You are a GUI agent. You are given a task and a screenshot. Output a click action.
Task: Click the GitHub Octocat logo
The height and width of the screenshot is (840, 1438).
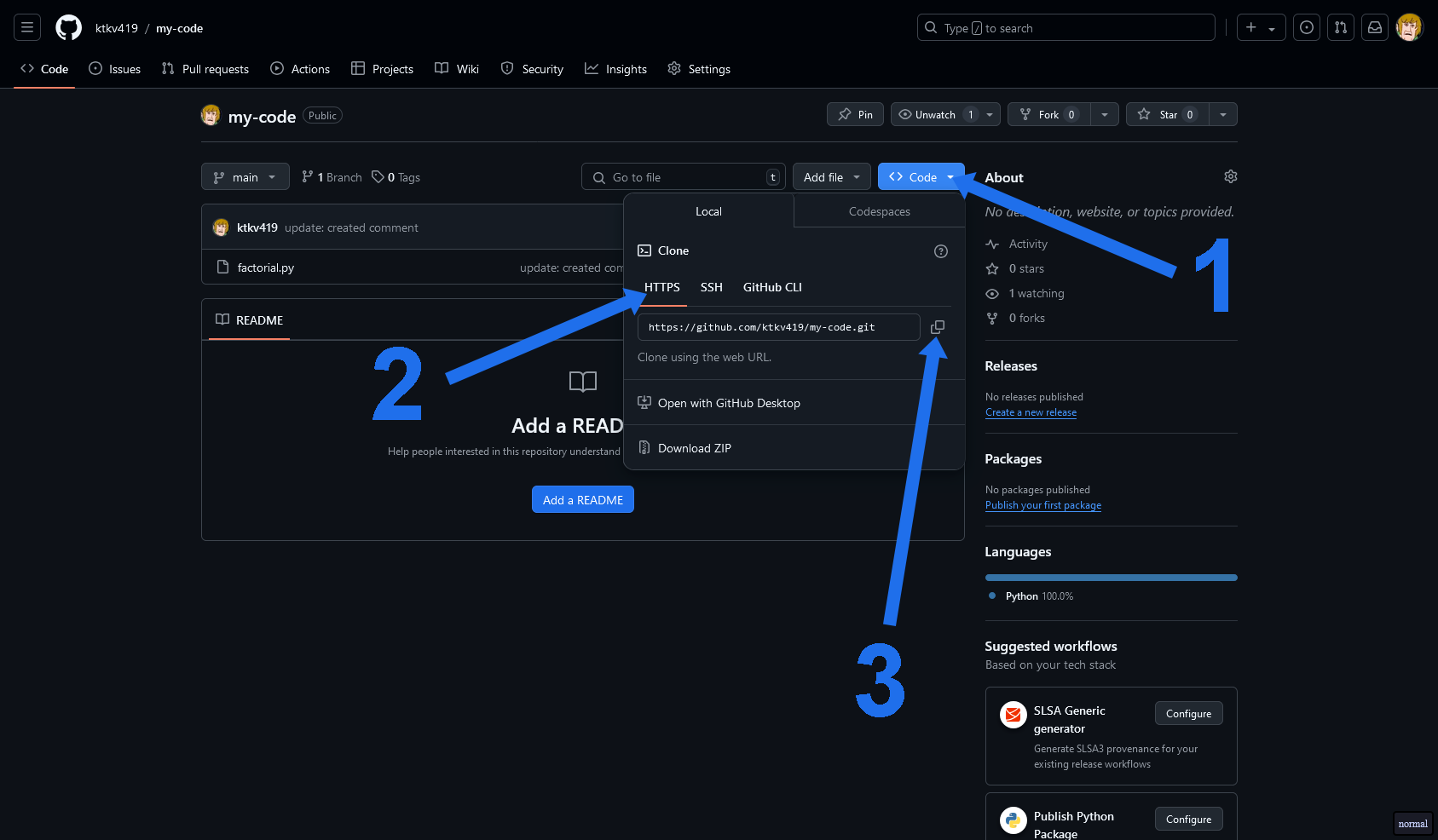[x=68, y=28]
